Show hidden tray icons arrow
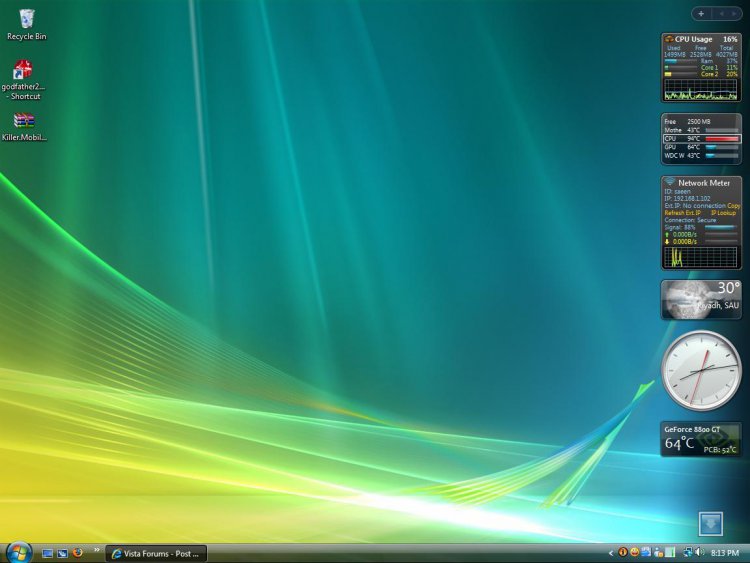Viewport: 750px width, 563px height. click(611, 553)
